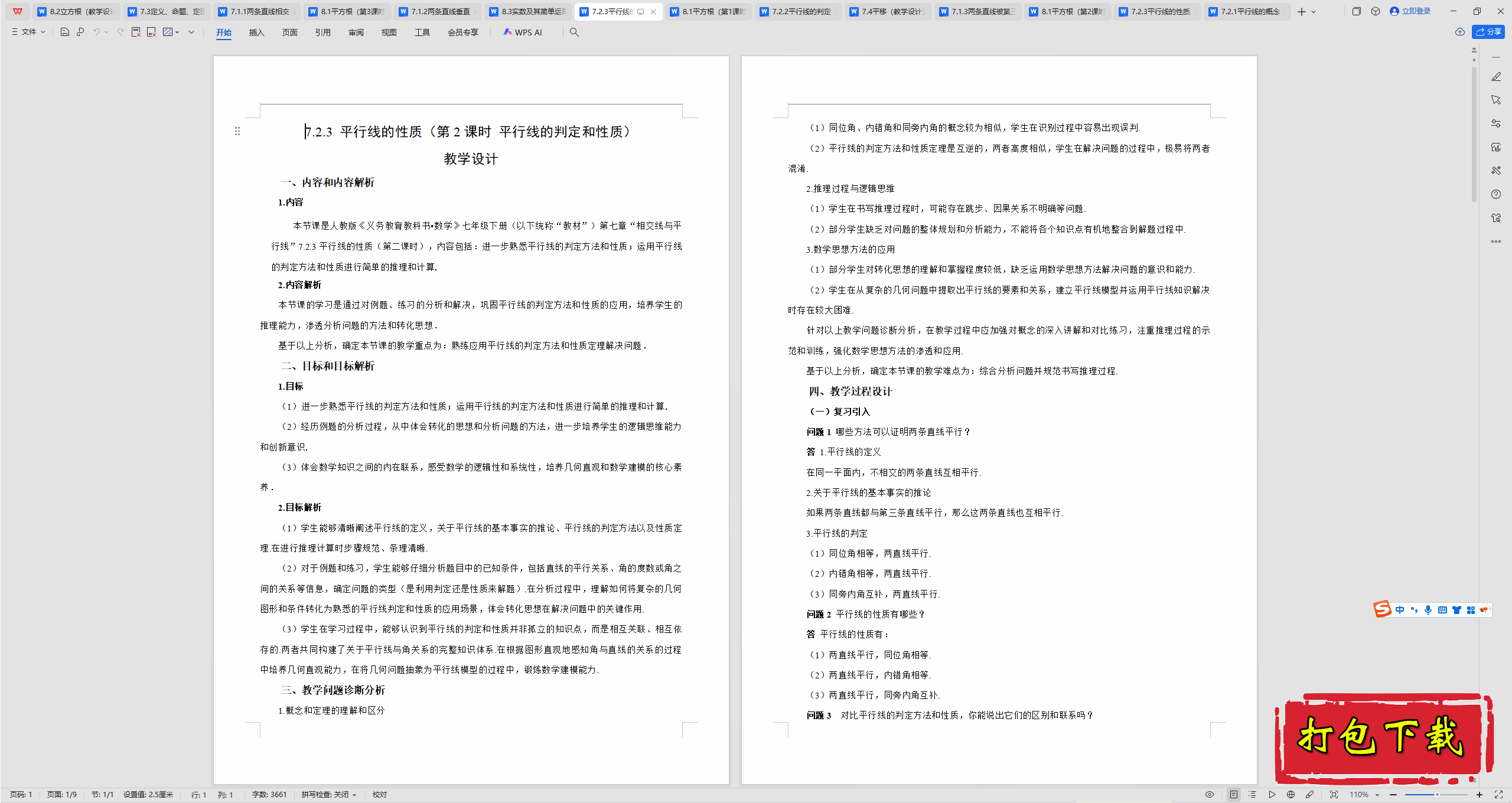Click the WPS AI button
The height and width of the screenshot is (803, 1512).
(x=523, y=32)
